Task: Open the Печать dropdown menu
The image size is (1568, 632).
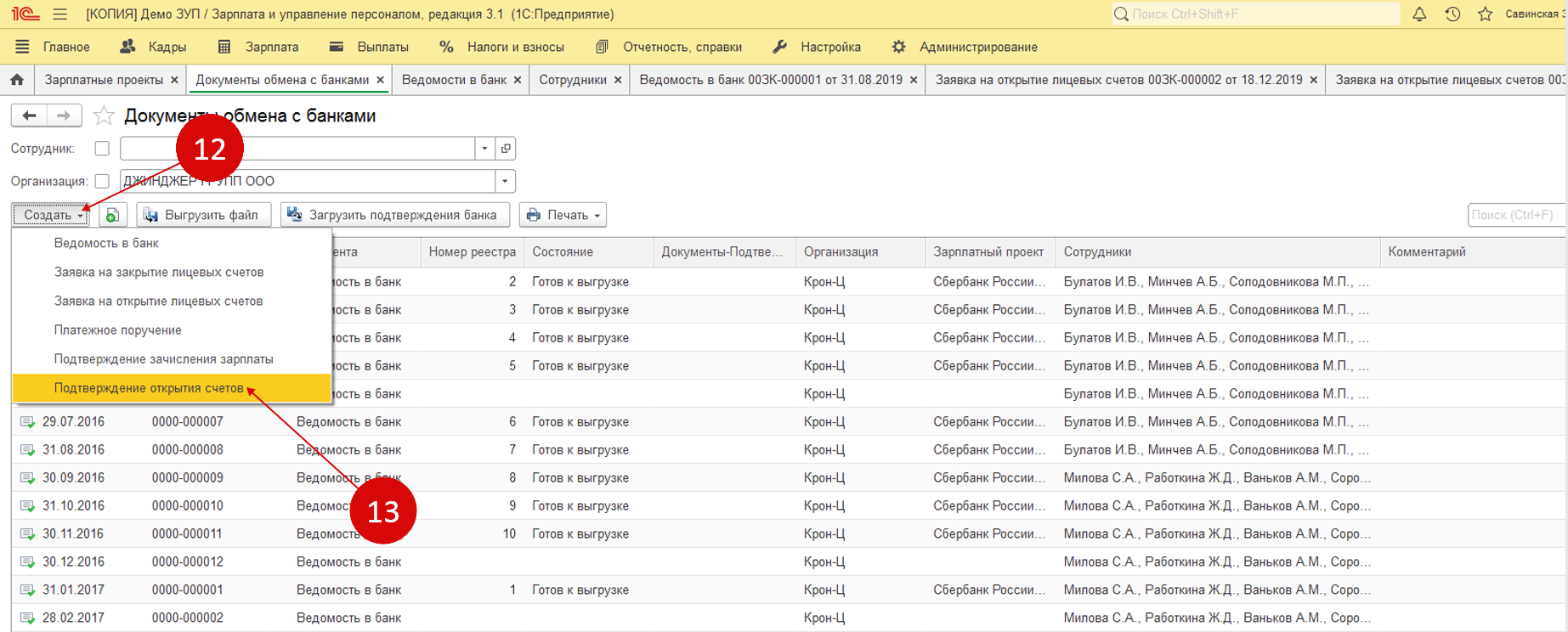Action: (563, 215)
